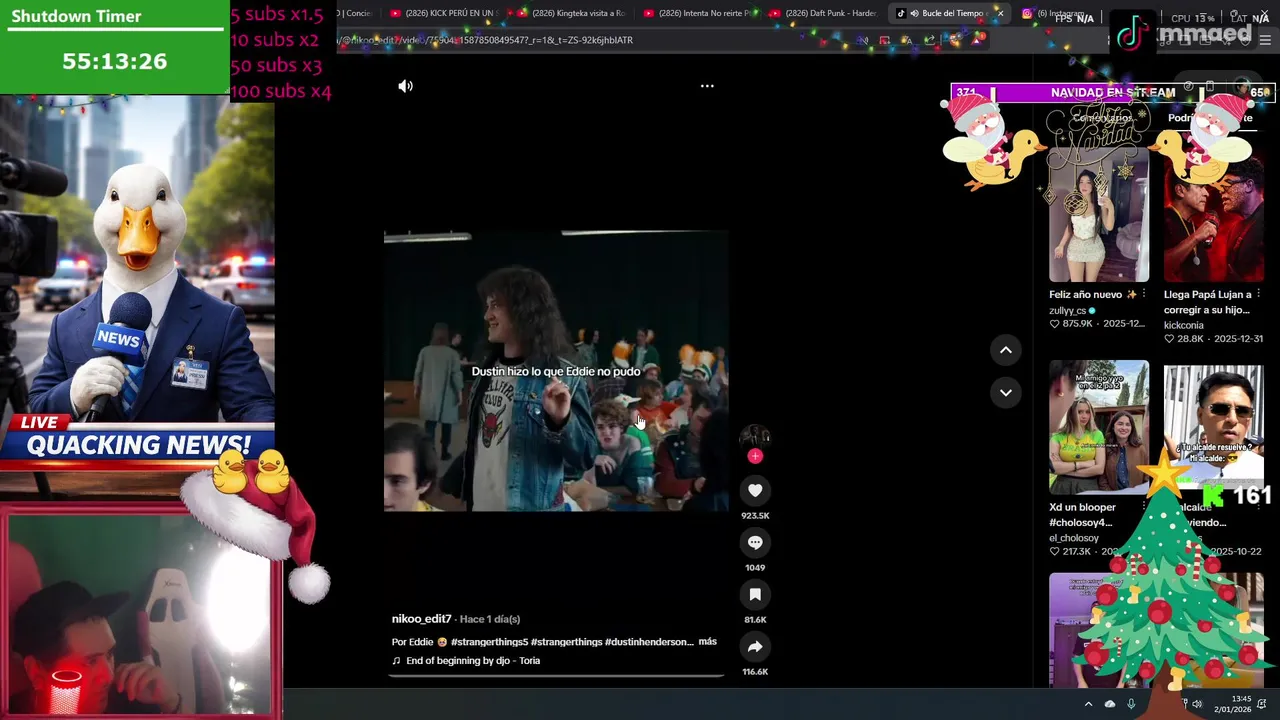The image size is (1280, 720).
Task: Visit the el_cholosoy profile
Action: point(1074,538)
